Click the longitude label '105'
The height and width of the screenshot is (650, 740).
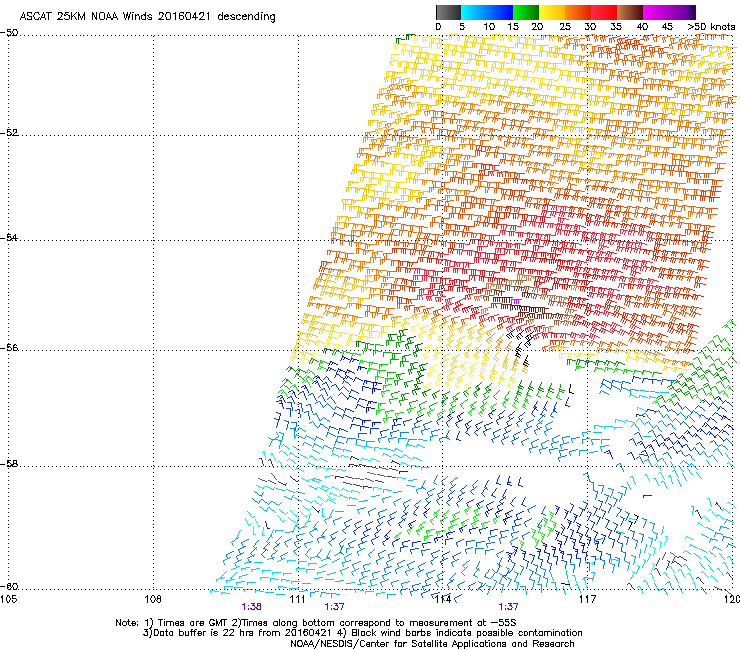[9, 599]
